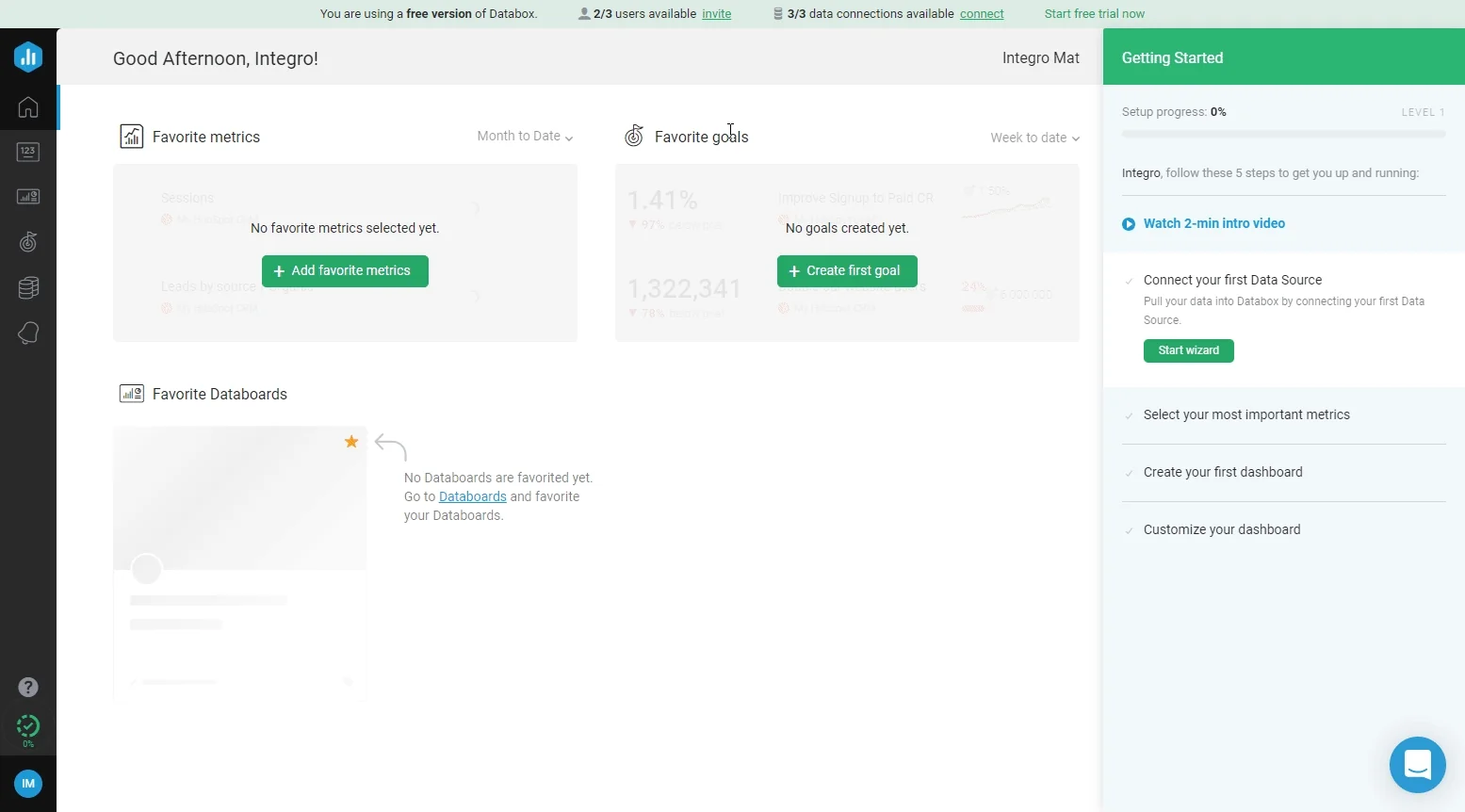This screenshot has width=1465, height=812.
Task: Open Alerts from the sidebar bell icon
Action: pyautogui.click(x=28, y=333)
